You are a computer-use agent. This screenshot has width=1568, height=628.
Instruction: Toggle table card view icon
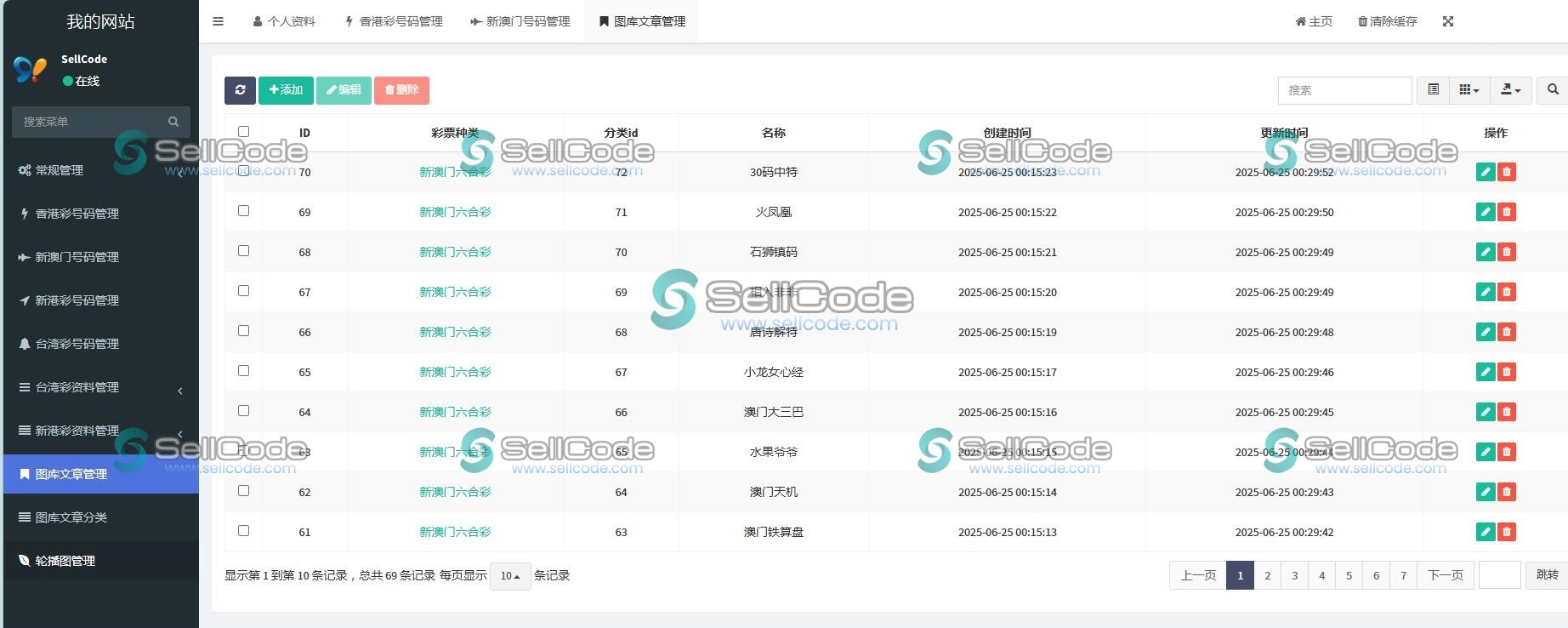click(1433, 90)
